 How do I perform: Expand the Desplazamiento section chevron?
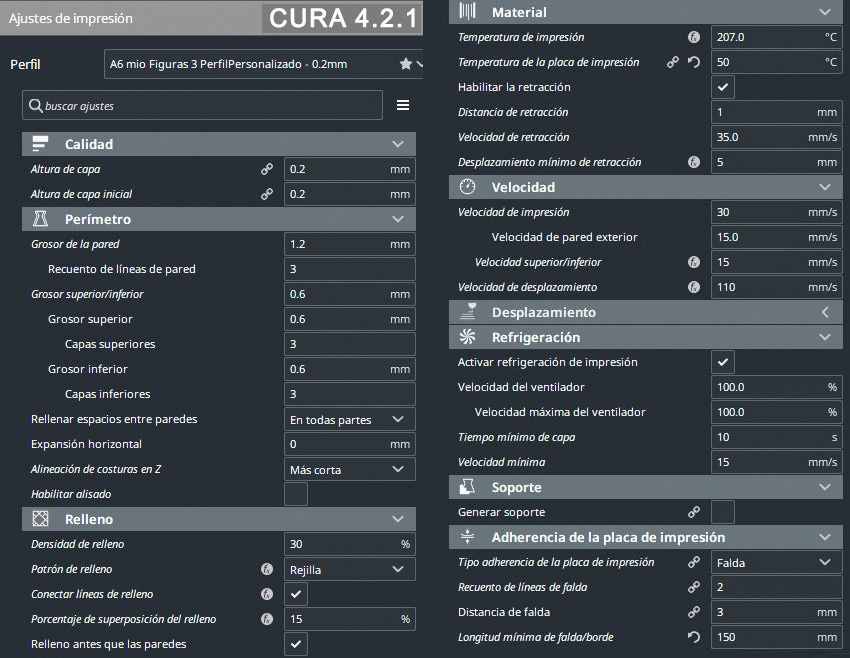(x=825, y=312)
